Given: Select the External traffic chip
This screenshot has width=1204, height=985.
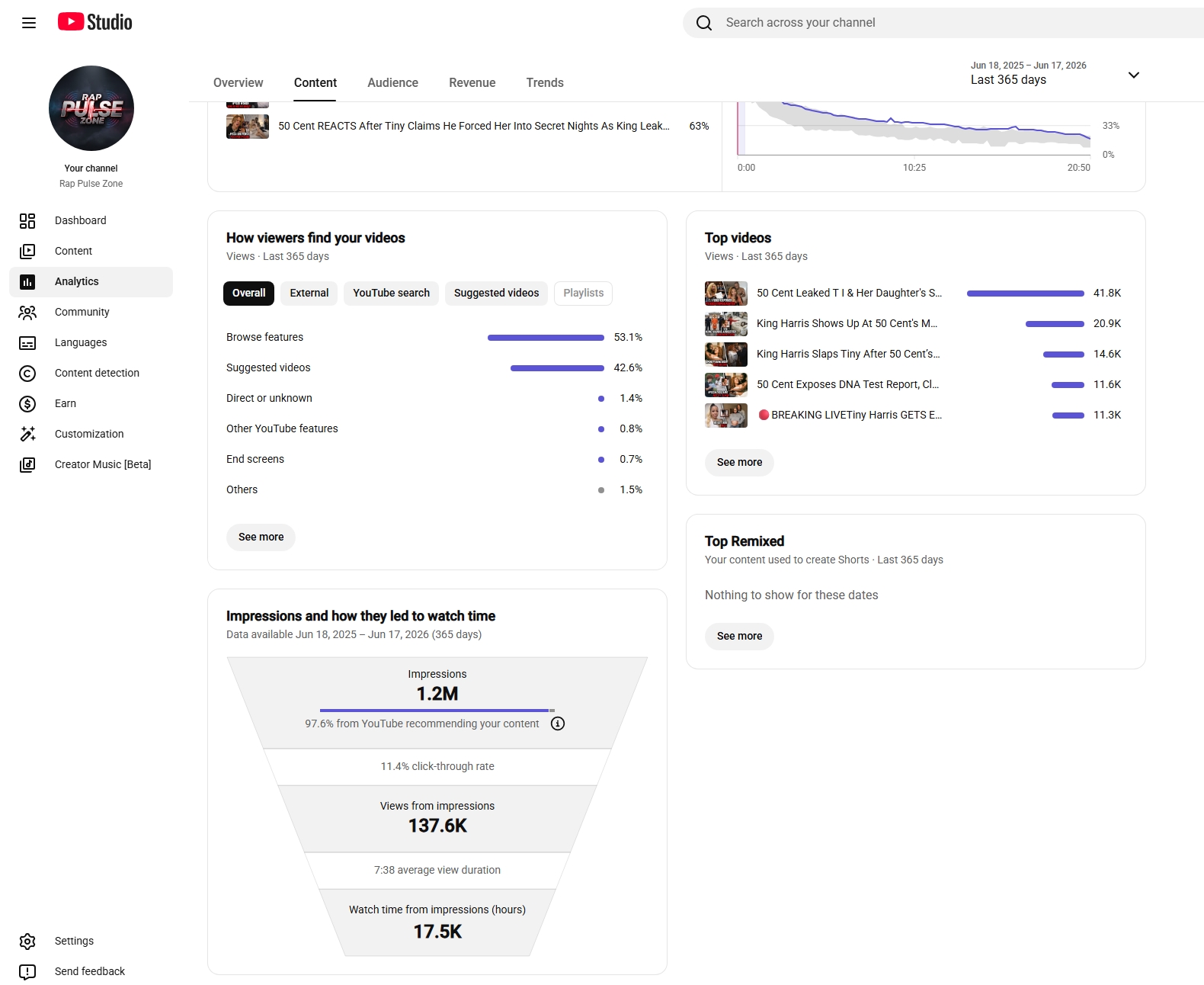Looking at the screenshot, I should (309, 293).
